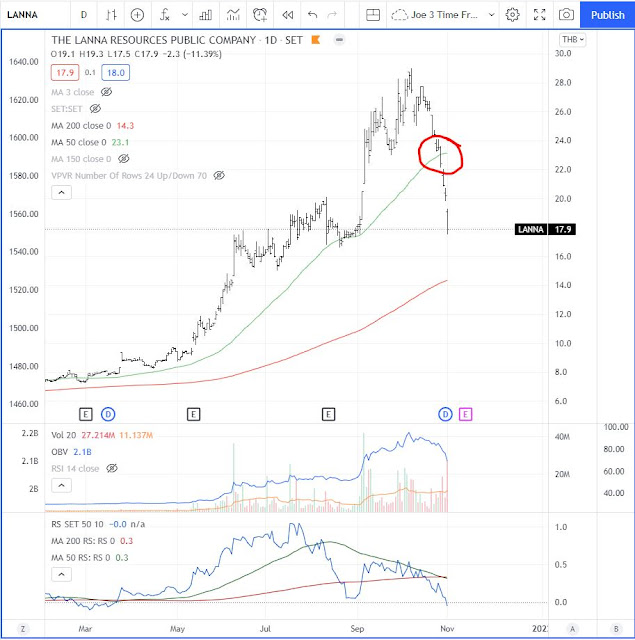635x640 pixels.
Task: Click the Sep label on the time axis
Action: [357, 629]
